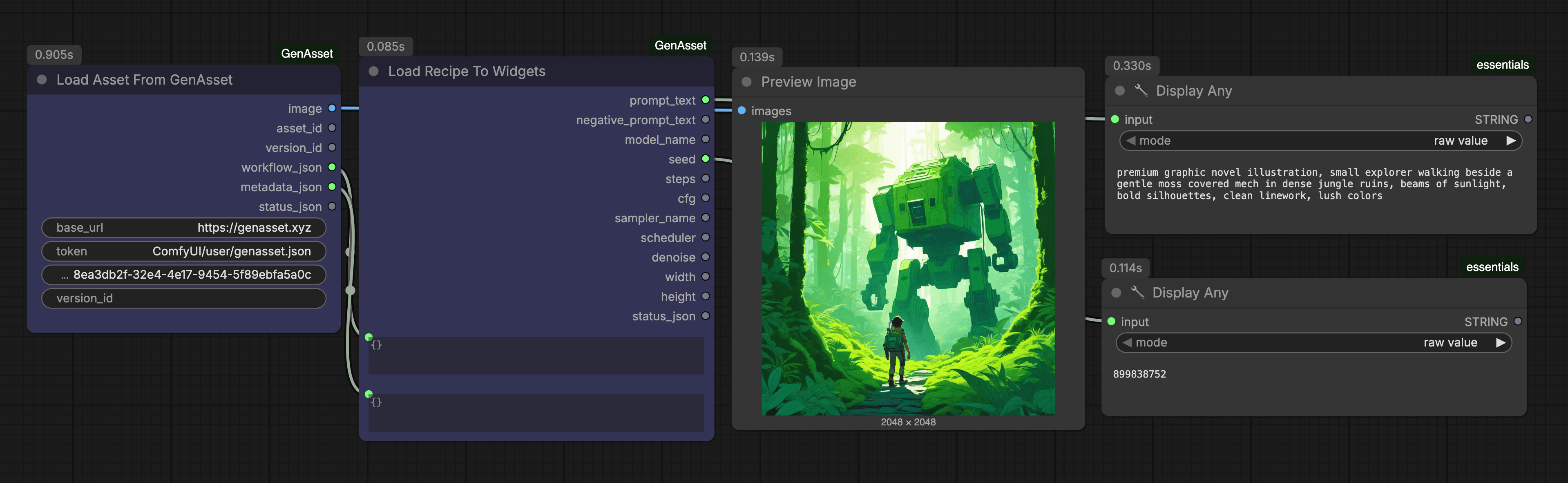Screen dimensions: 1568x483
Task: Click the 0.085s execution time badge
Action: tap(386, 46)
